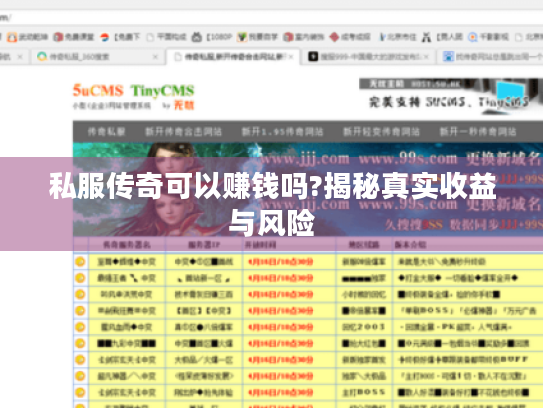Click the browser address bar
Image resolution: width=543 pixels, height=408 pixels.
click(272, 17)
